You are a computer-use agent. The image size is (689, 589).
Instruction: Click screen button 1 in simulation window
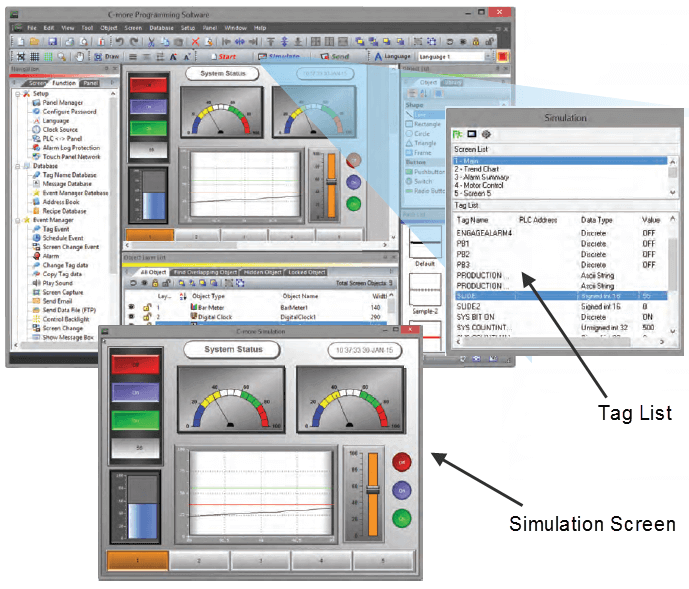point(136,562)
